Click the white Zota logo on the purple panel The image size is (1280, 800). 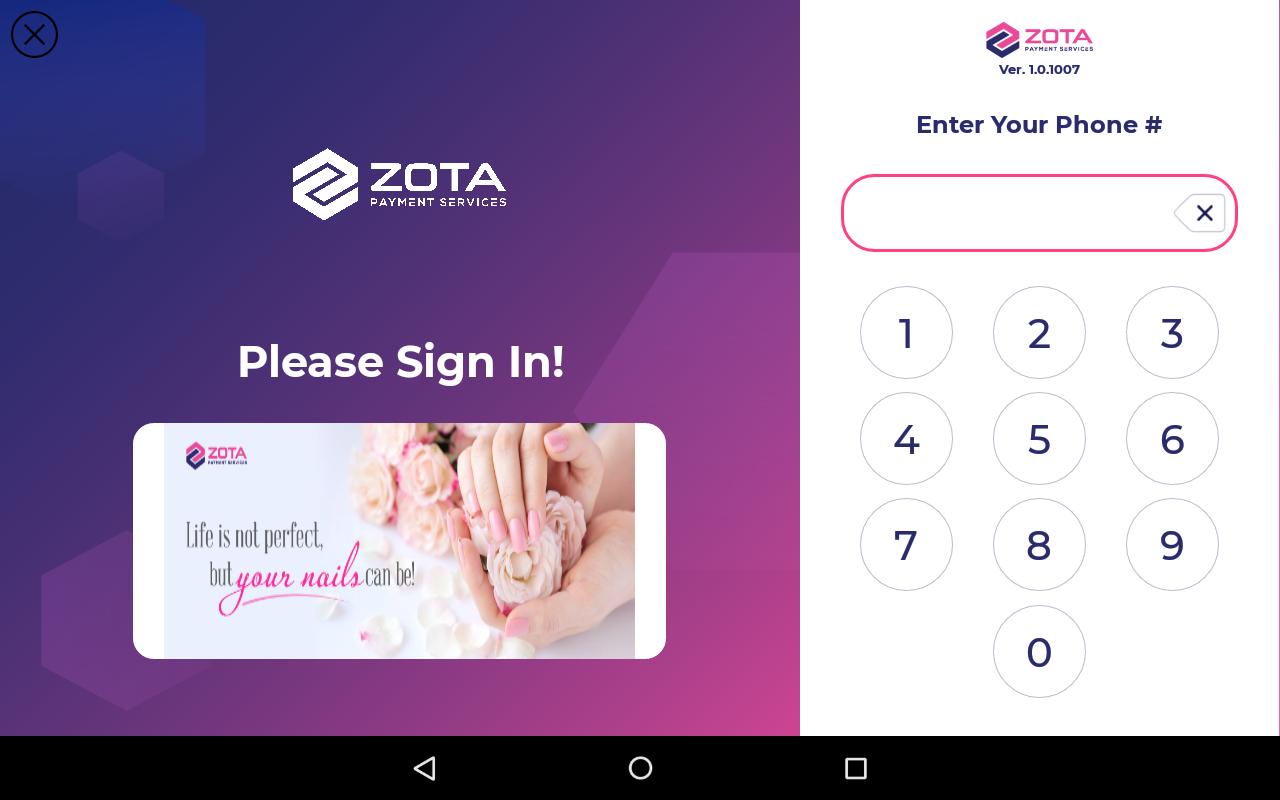pos(399,184)
